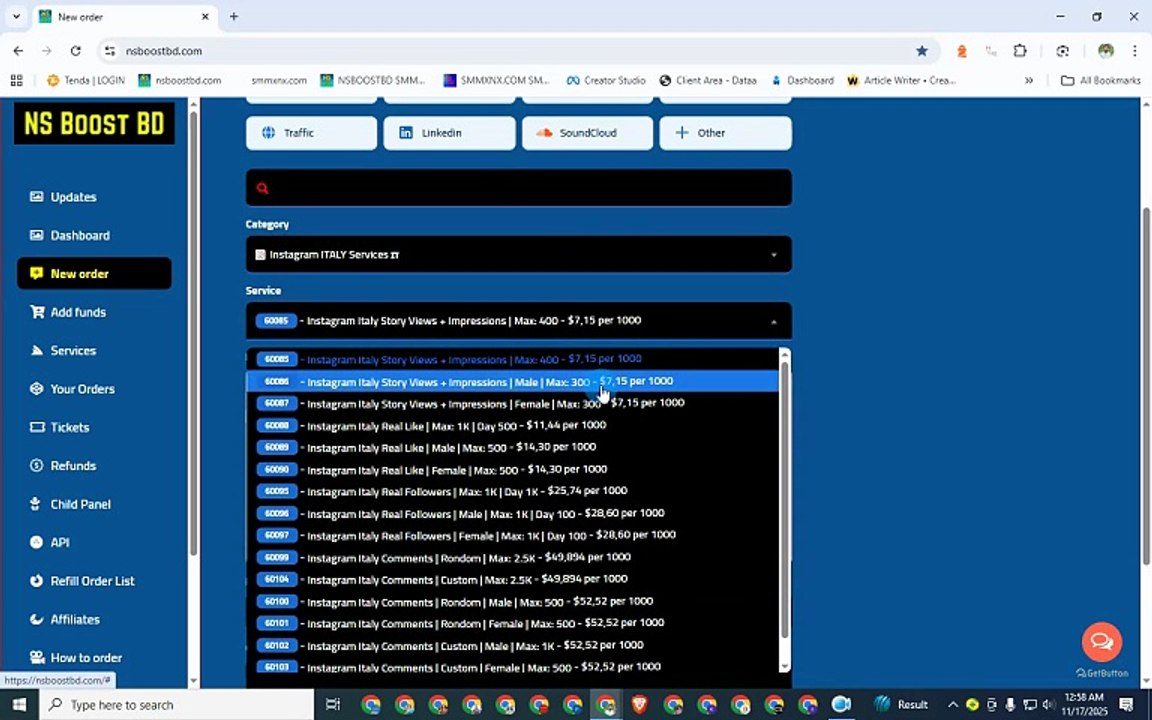This screenshot has width=1152, height=720.
Task: Open the Updates sidebar item
Action: (x=63, y=197)
